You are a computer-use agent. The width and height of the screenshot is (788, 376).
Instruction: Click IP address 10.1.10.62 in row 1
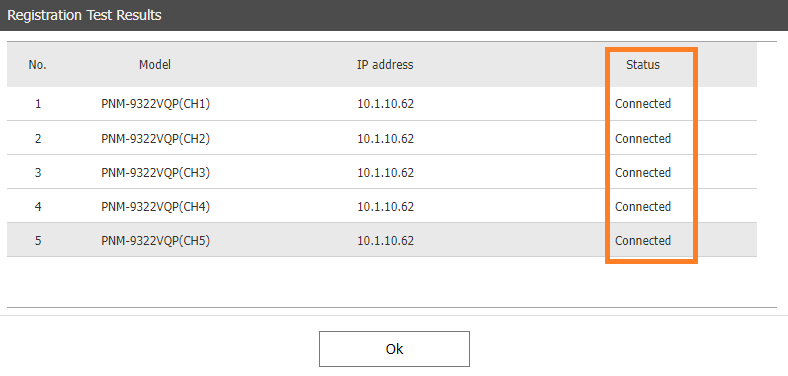385,104
